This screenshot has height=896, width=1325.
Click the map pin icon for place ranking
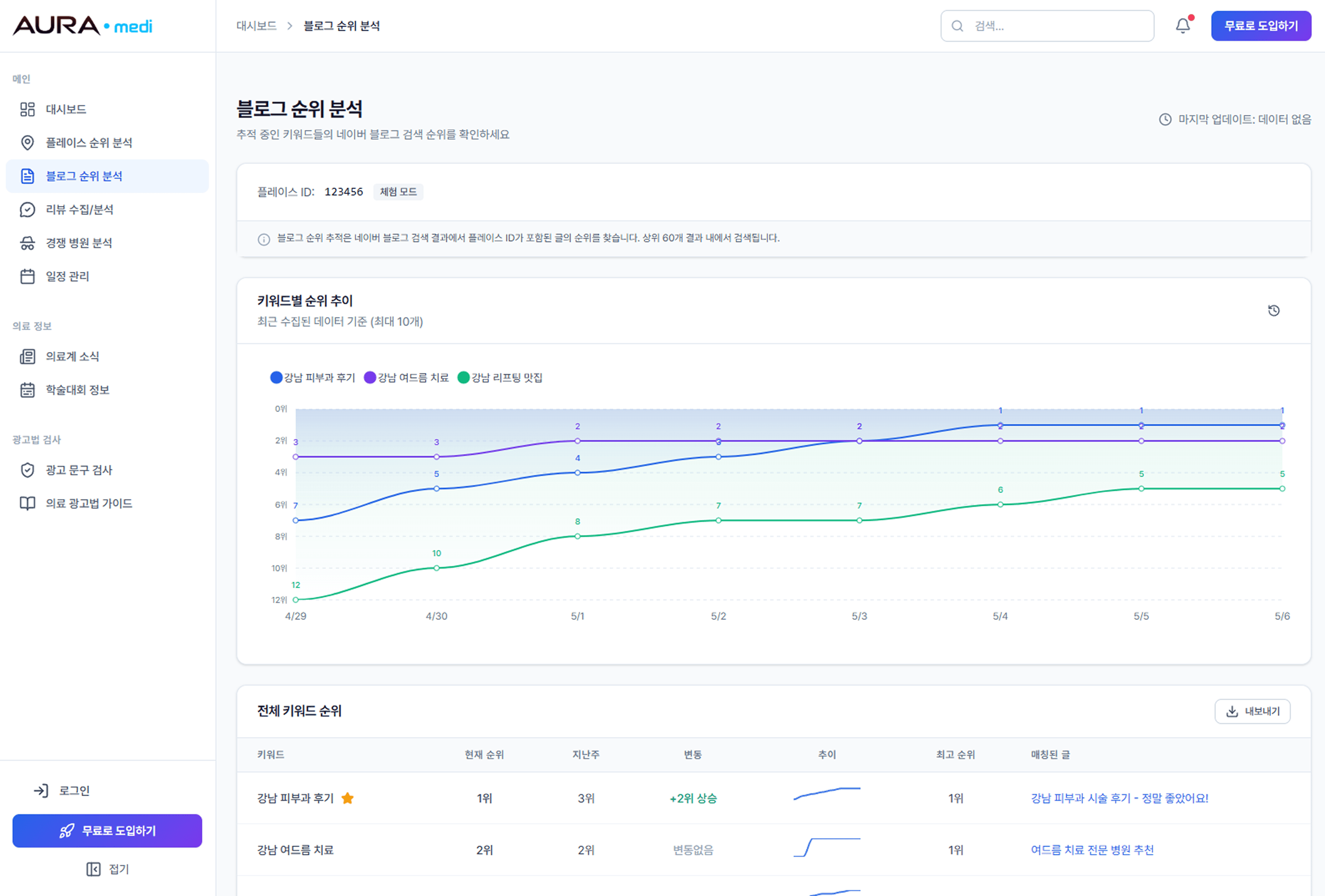point(28,142)
